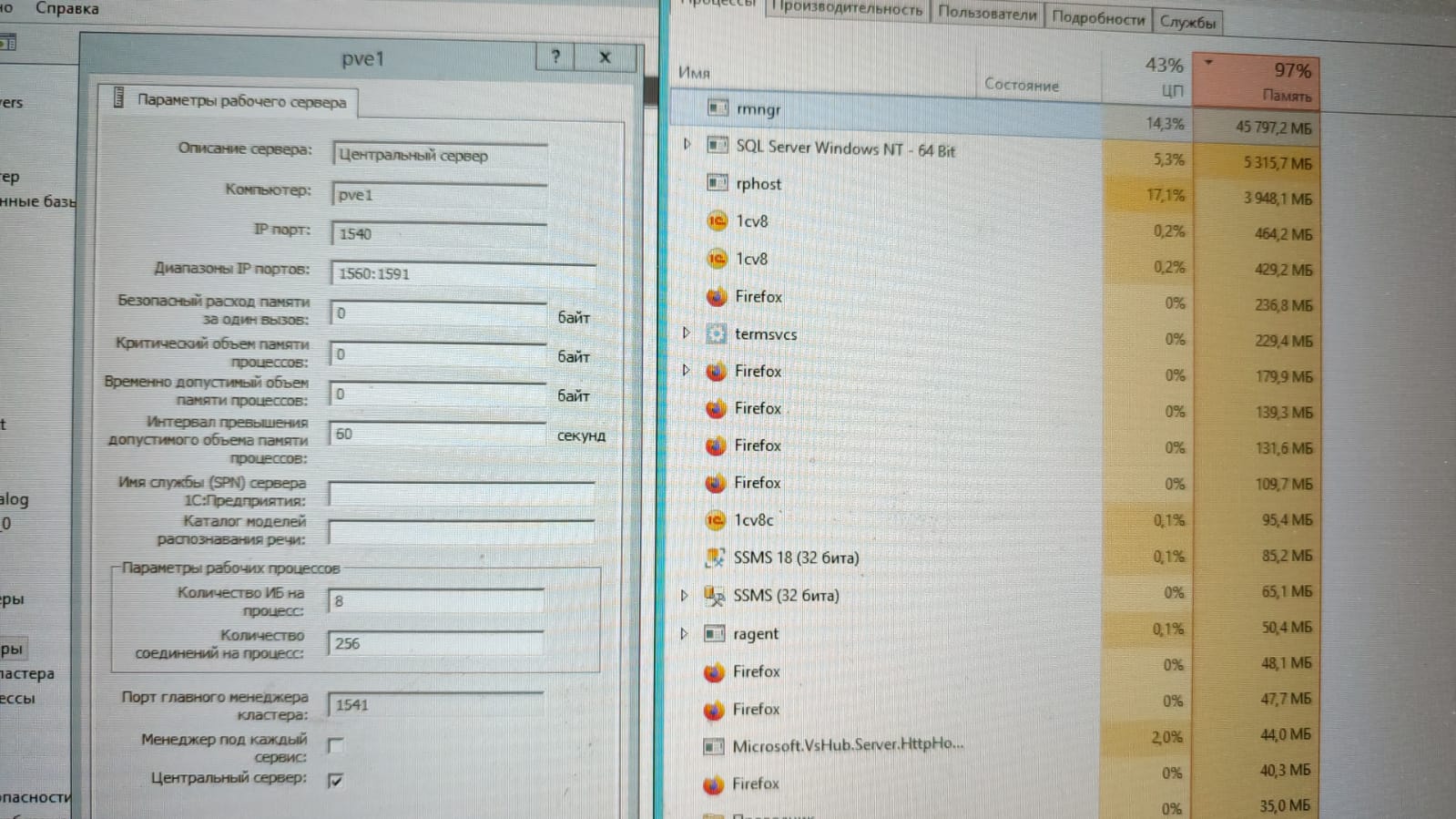Open the Службы tab

click(x=1187, y=22)
